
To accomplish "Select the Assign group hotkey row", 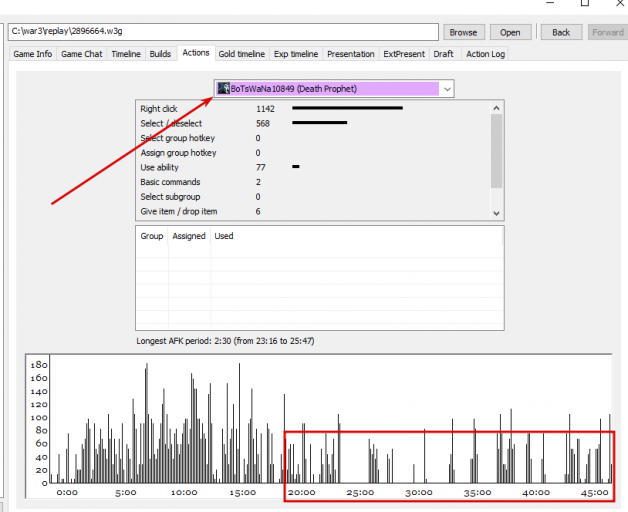I will 313,153.
